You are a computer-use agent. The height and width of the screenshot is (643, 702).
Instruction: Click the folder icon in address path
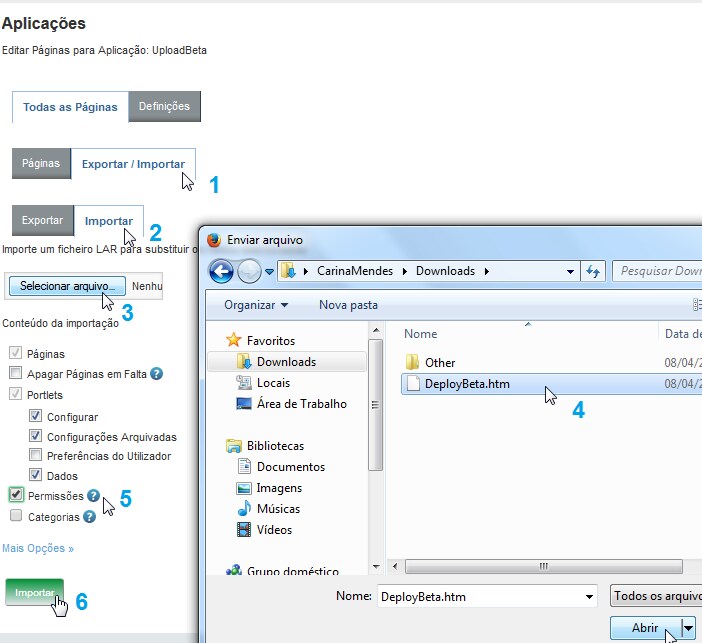[287, 271]
